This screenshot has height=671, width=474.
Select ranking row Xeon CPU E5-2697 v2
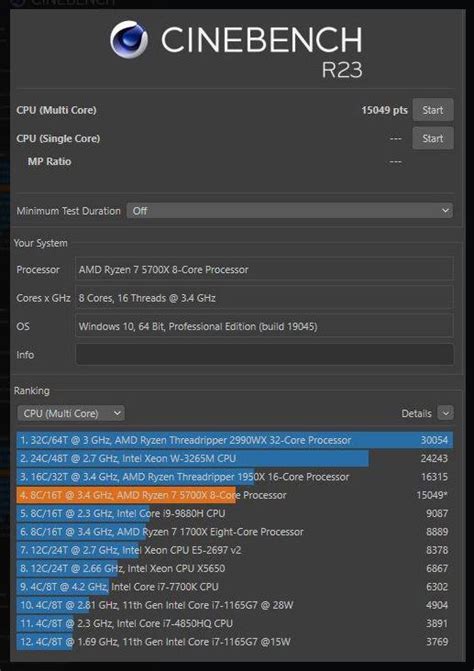pyautogui.click(x=235, y=550)
